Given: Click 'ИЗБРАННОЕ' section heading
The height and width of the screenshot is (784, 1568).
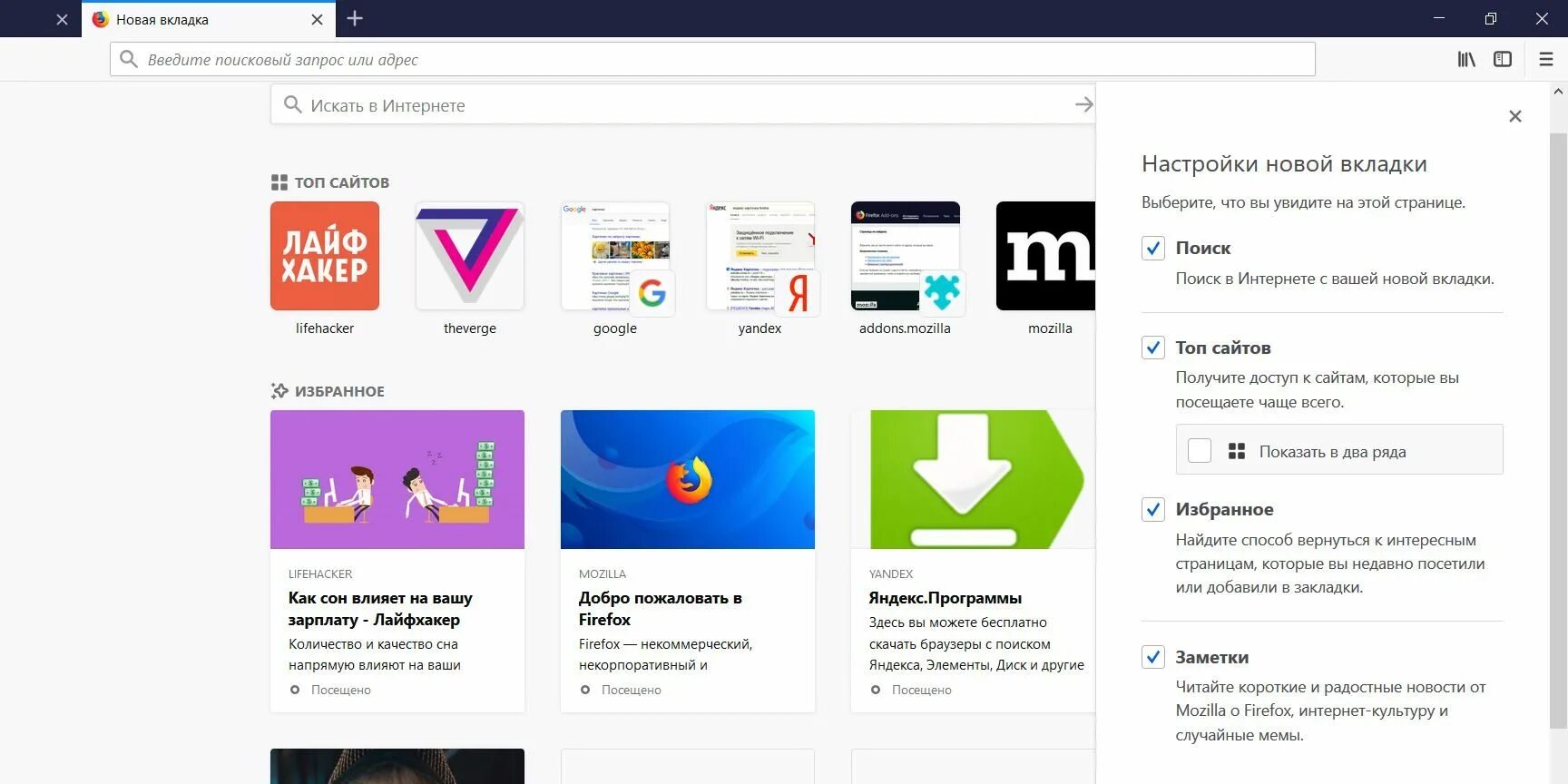Looking at the screenshot, I should (x=339, y=391).
